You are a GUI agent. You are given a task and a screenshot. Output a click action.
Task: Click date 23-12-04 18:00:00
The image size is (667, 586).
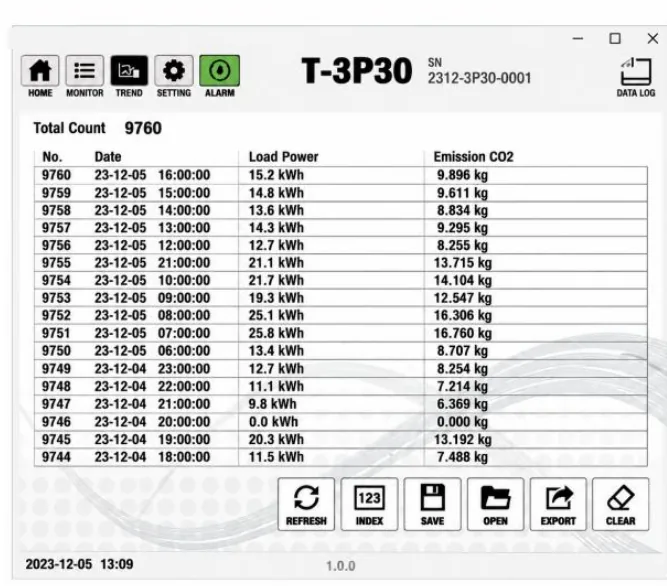(x=152, y=457)
